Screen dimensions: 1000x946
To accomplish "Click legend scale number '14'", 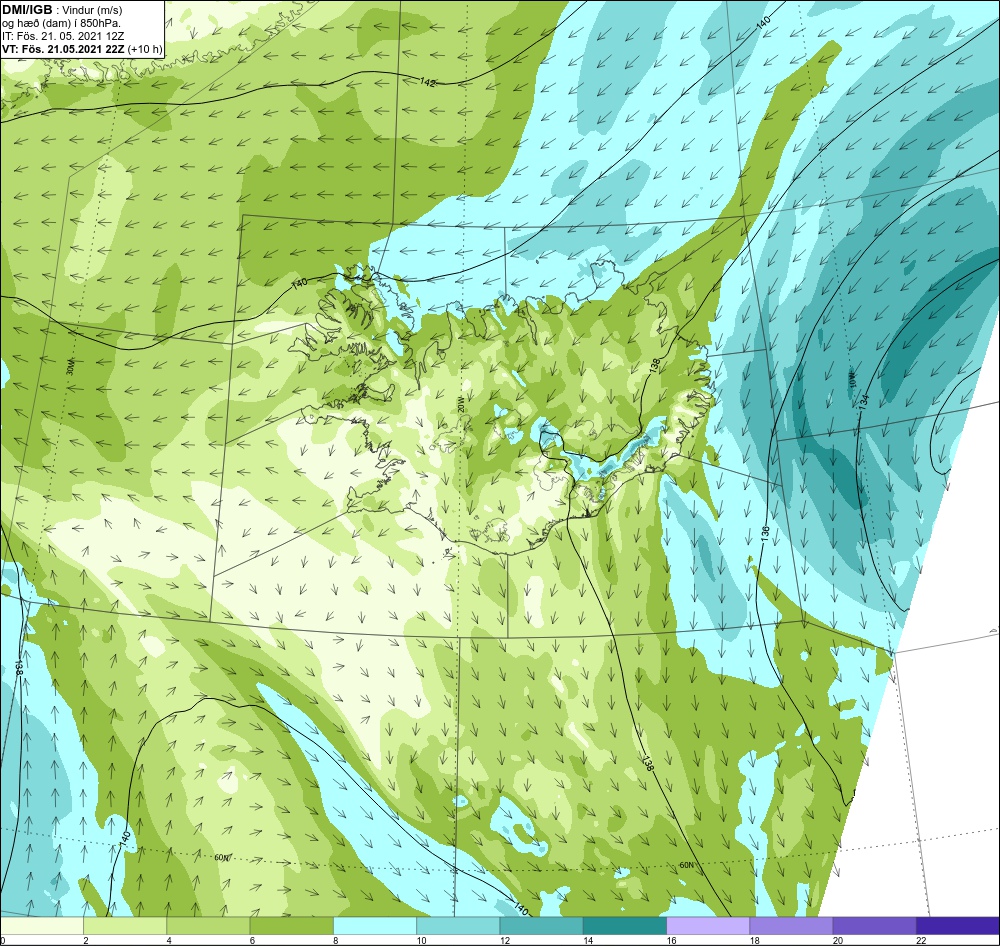I will [x=587, y=940].
